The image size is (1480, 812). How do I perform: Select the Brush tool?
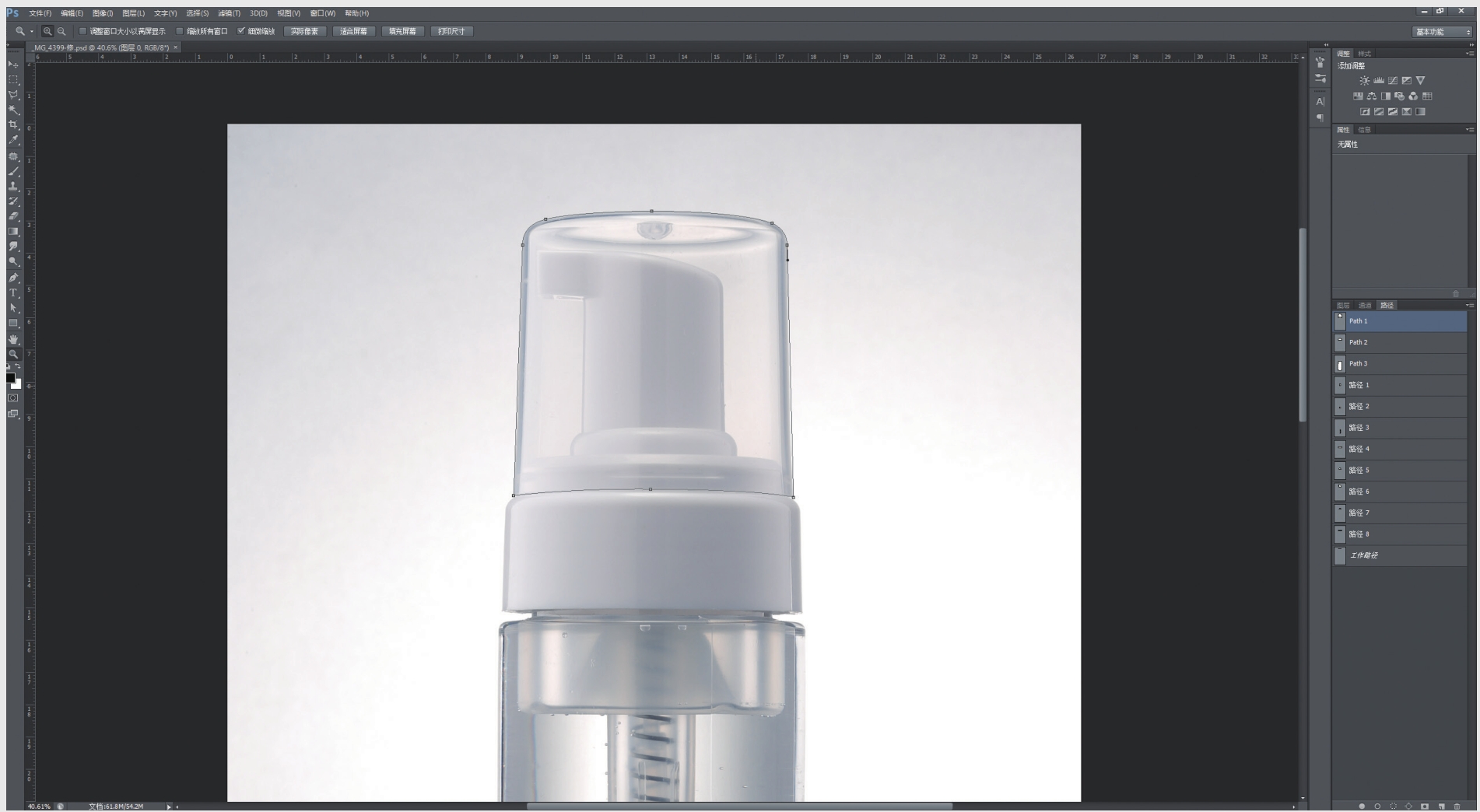[x=13, y=171]
